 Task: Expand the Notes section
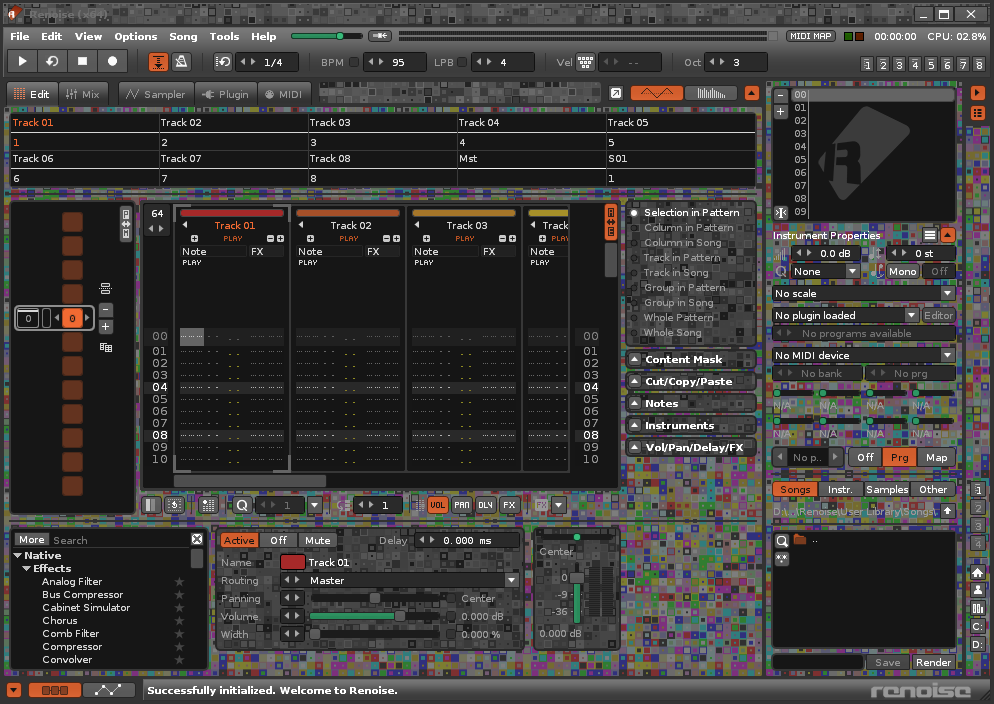[x=634, y=404]
